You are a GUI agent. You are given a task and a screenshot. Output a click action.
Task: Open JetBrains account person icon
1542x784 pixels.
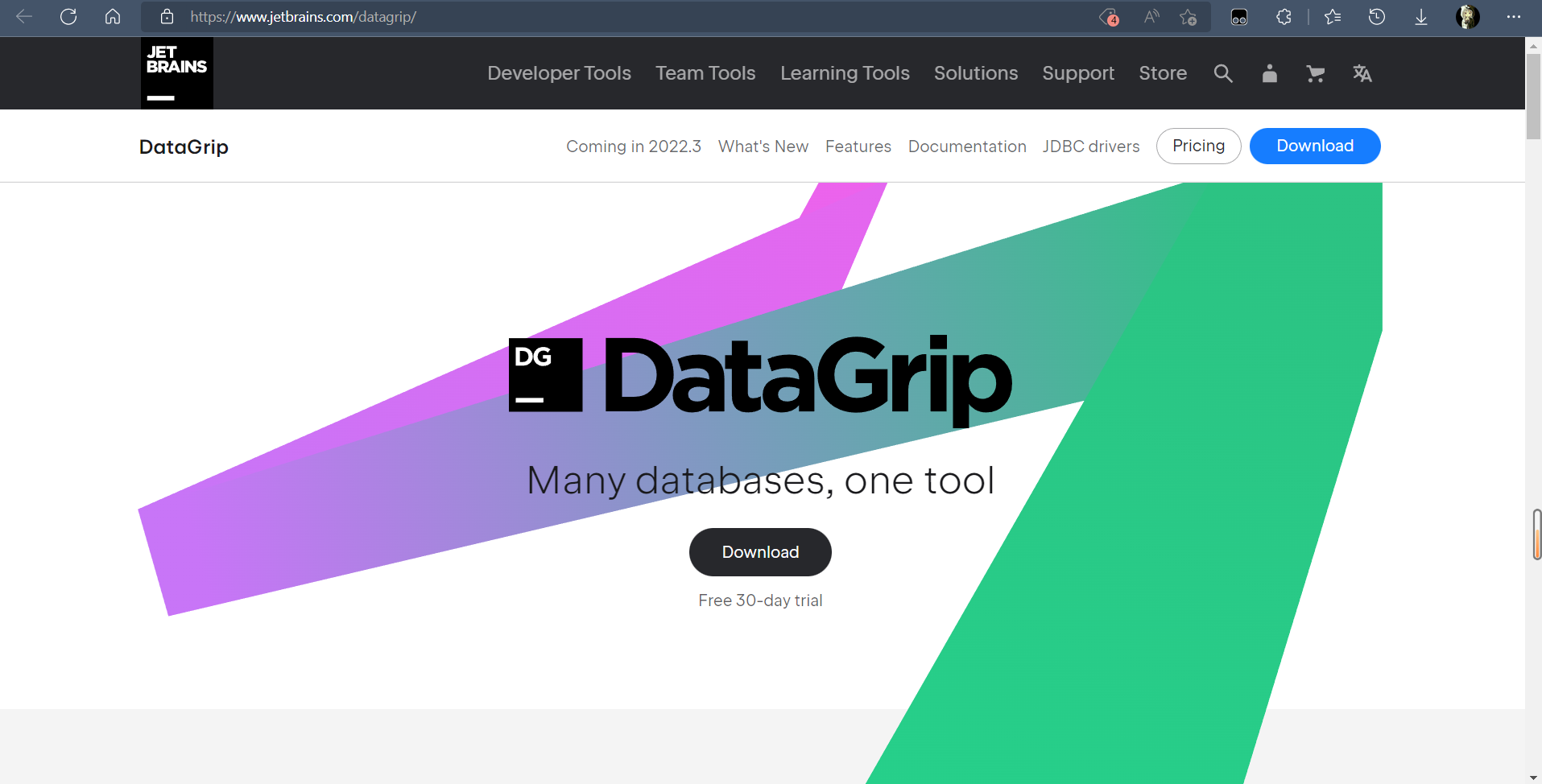point(1270,73)
